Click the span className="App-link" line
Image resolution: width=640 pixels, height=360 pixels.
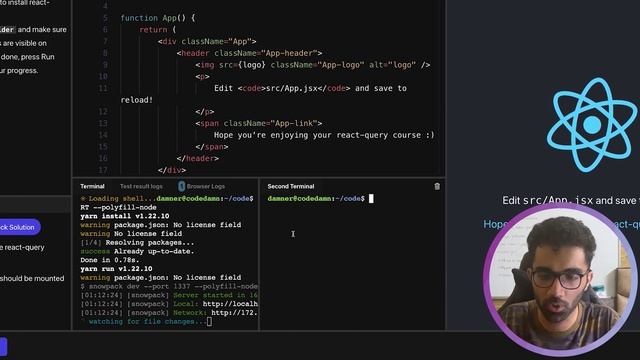click(259, 123)
